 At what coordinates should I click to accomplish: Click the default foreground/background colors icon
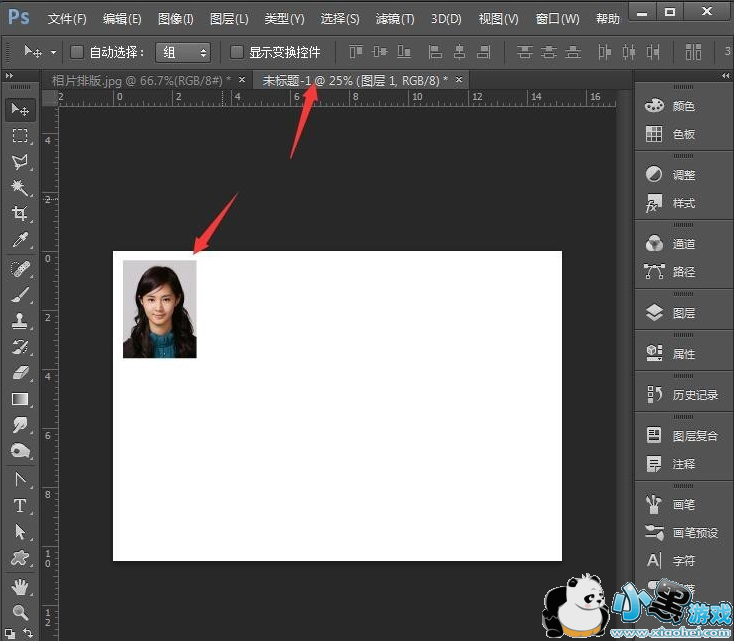pos(11,632)
